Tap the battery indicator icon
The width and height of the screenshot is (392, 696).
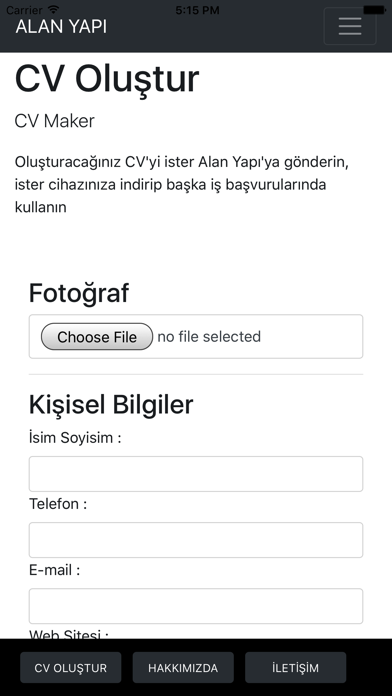click(374, 9)
